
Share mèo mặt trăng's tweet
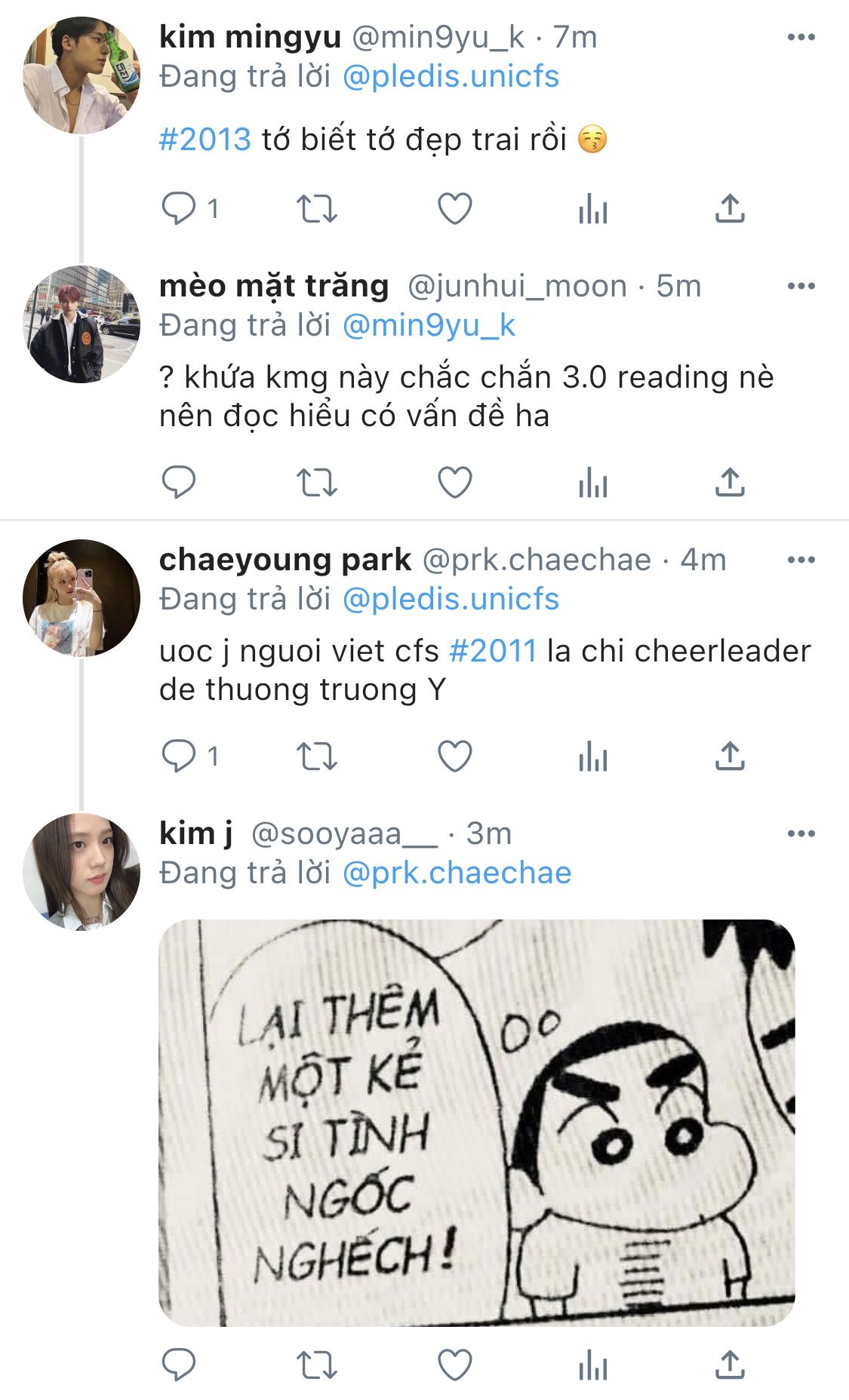[730, 482]
